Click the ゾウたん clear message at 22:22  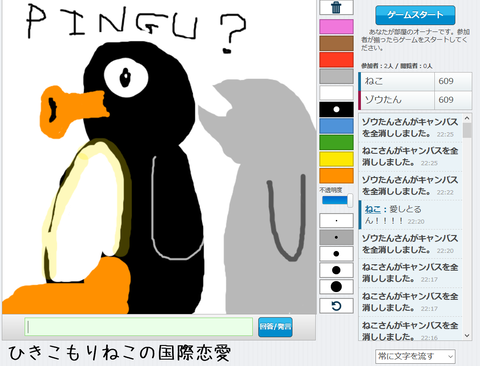(410, 186)
